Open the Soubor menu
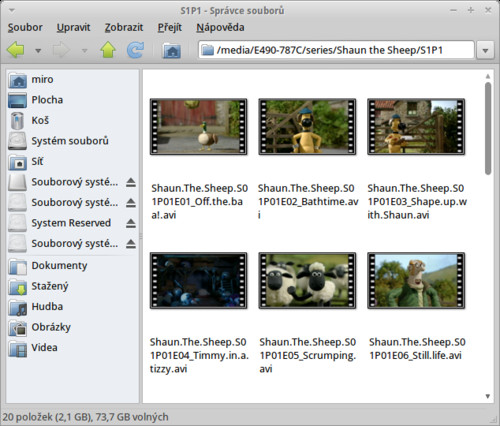Viewport: 500px width, 426px height. 25,27
